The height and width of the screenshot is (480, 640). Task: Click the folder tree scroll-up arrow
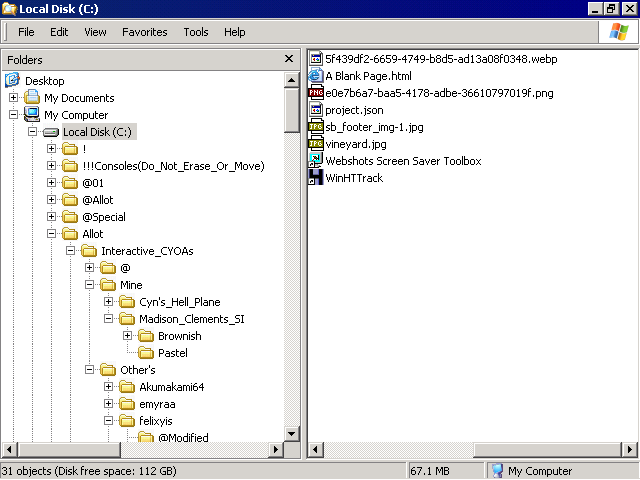tap(291, 80)
